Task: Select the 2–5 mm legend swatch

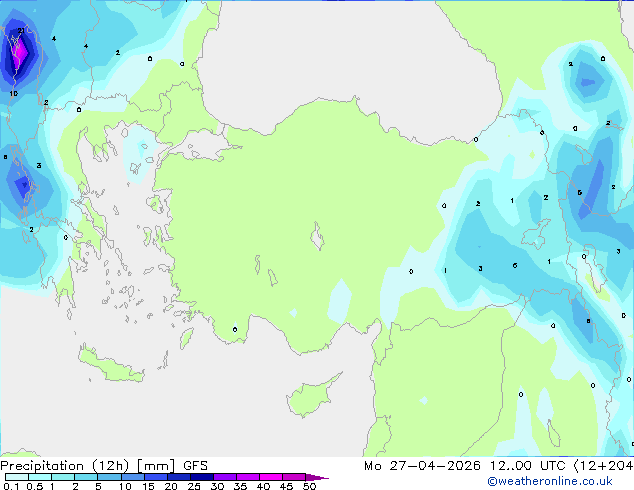Action: [86, 477]
